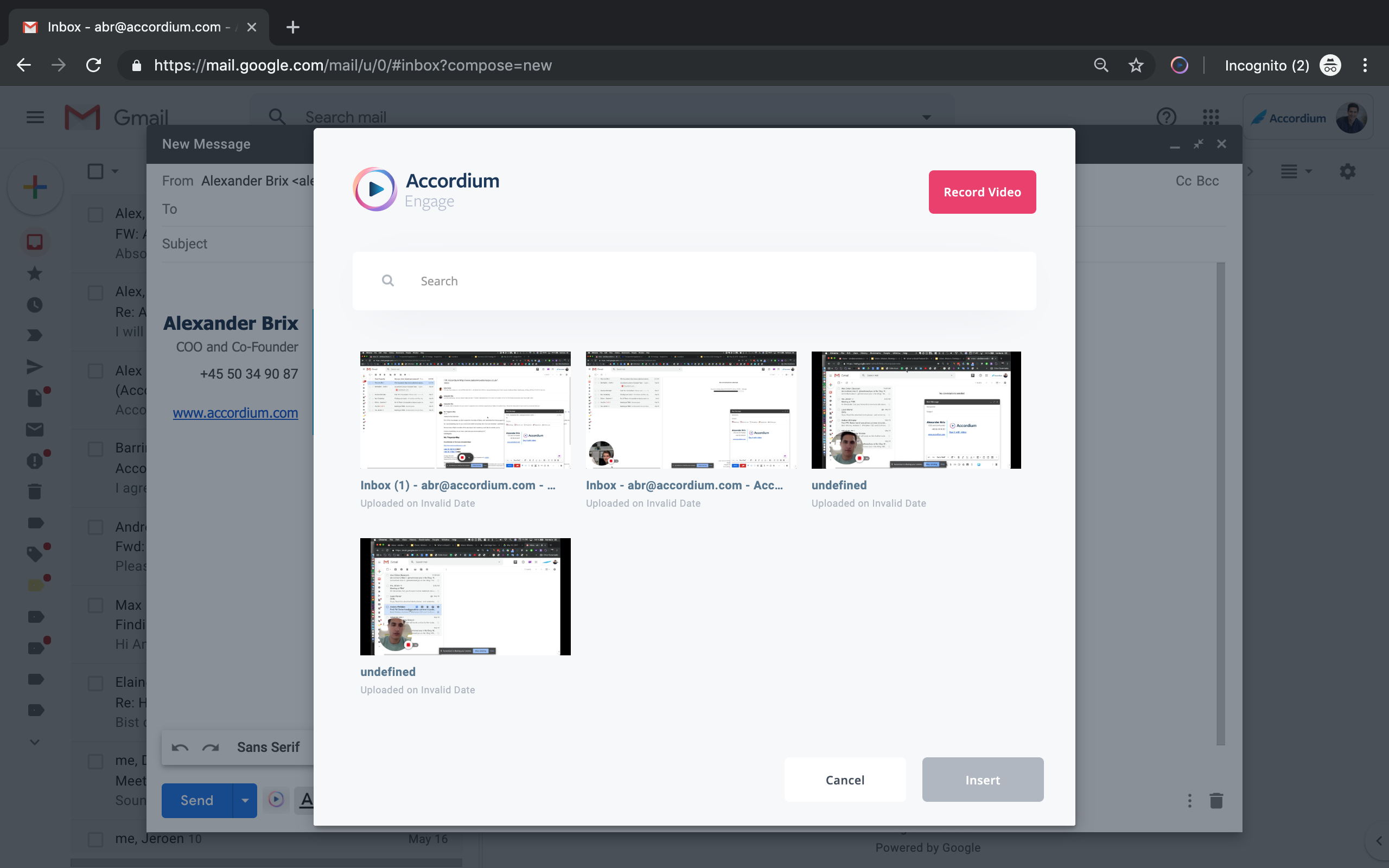Viewport: 1389px width, 868px height.
Task: Click the Accordium extension icon in Chrome toolbar
Action: 1179,66
